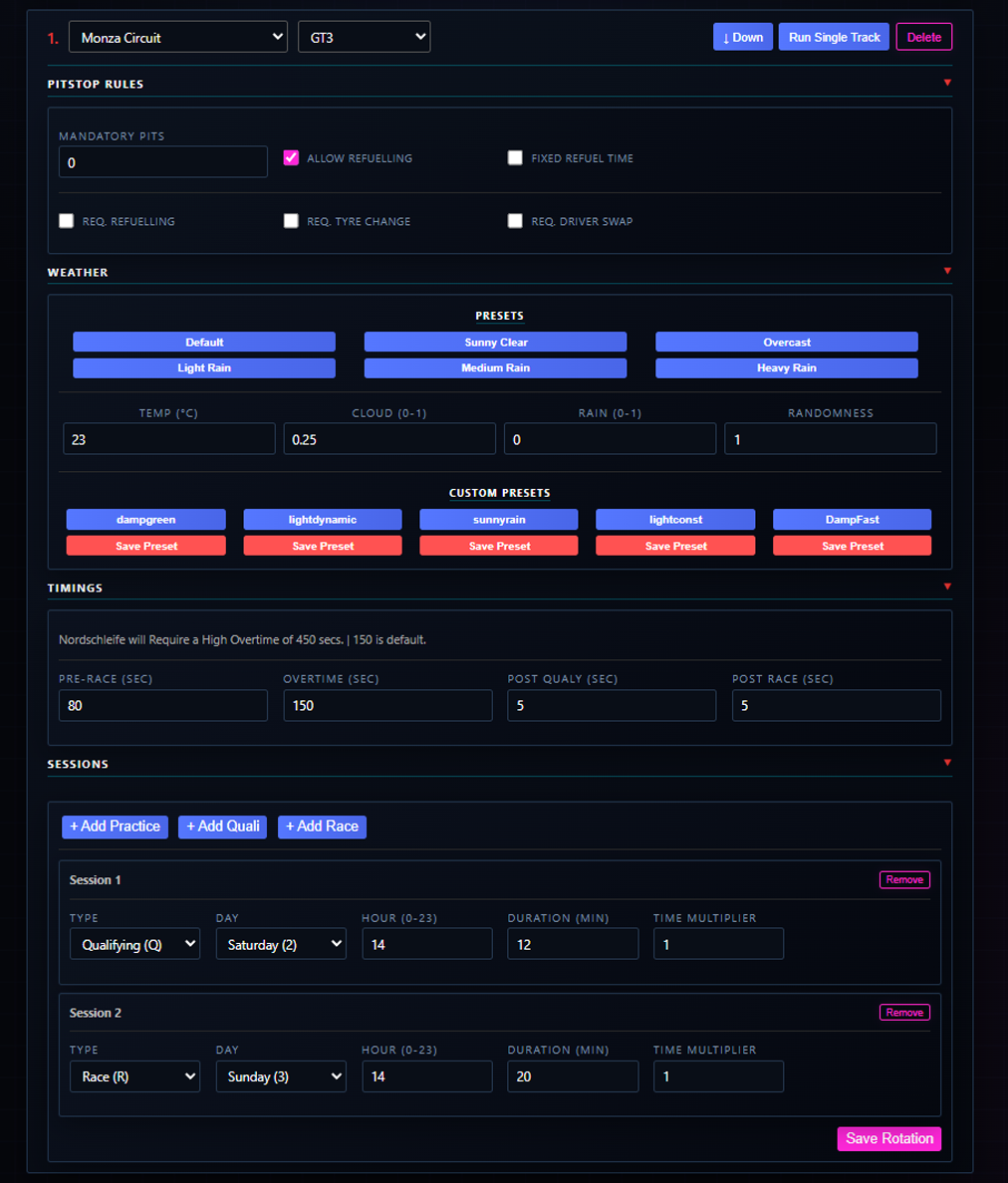Collapse the Timings section arrow
This screenshot has height=1183, width=1008.
click(x=947, y=587)
